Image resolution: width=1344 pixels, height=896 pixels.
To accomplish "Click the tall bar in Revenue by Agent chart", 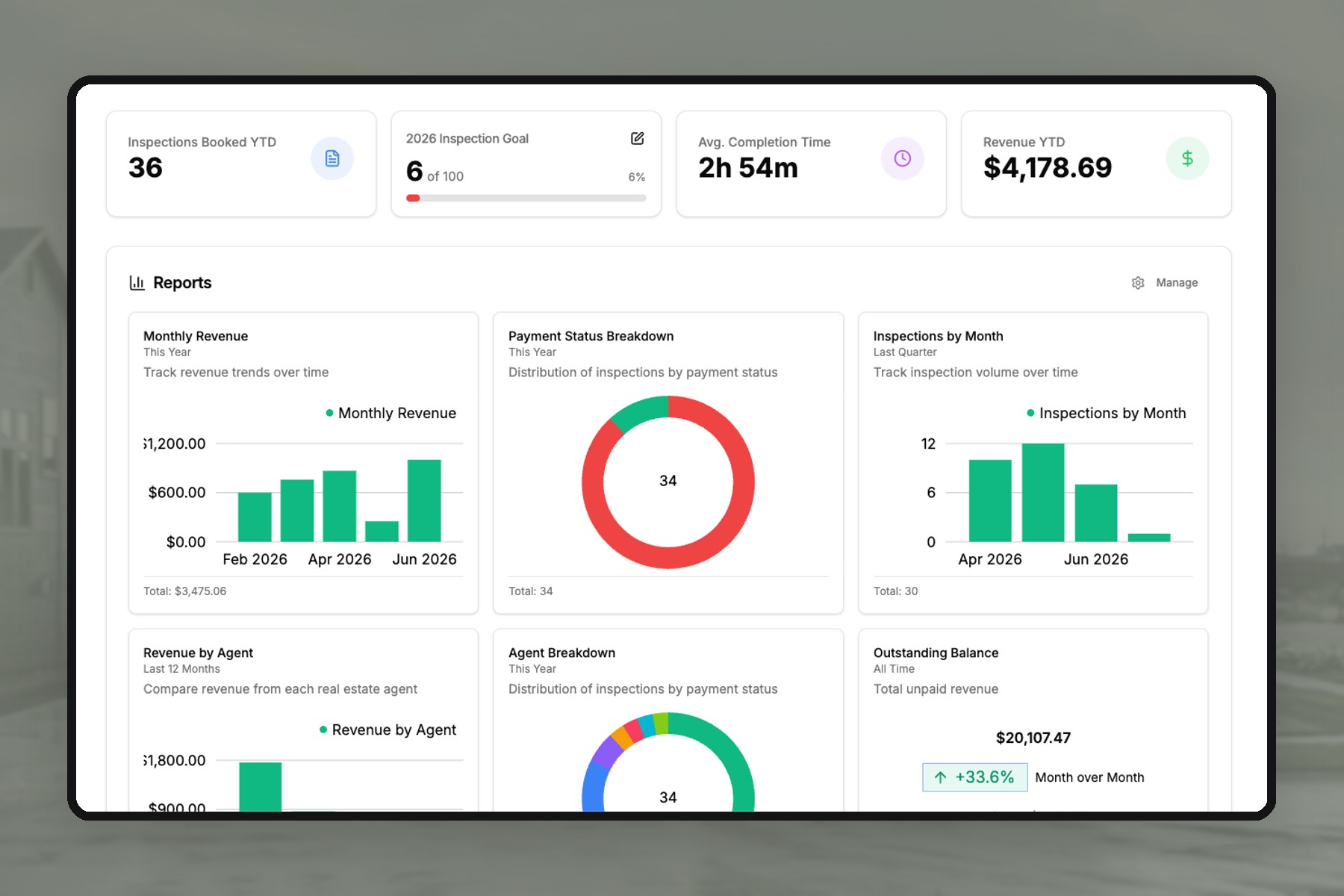I will point(260,786).
